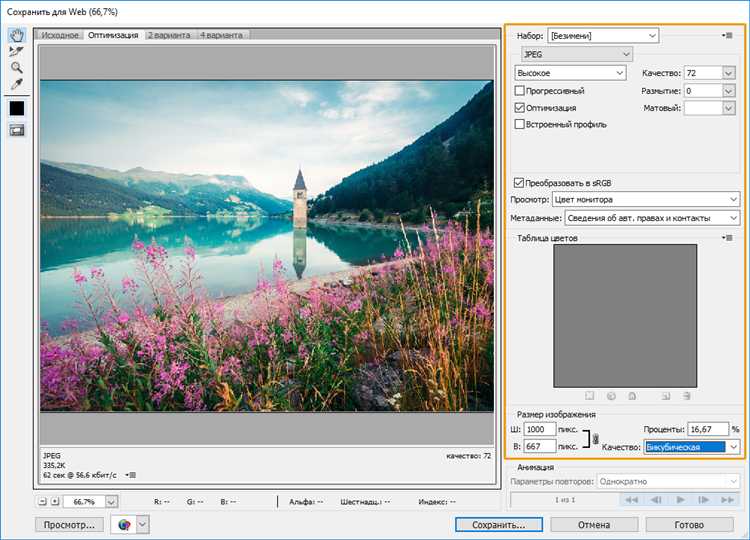
Task: Uncheck the Оптимизация checkbox
Action: (519, 108)
